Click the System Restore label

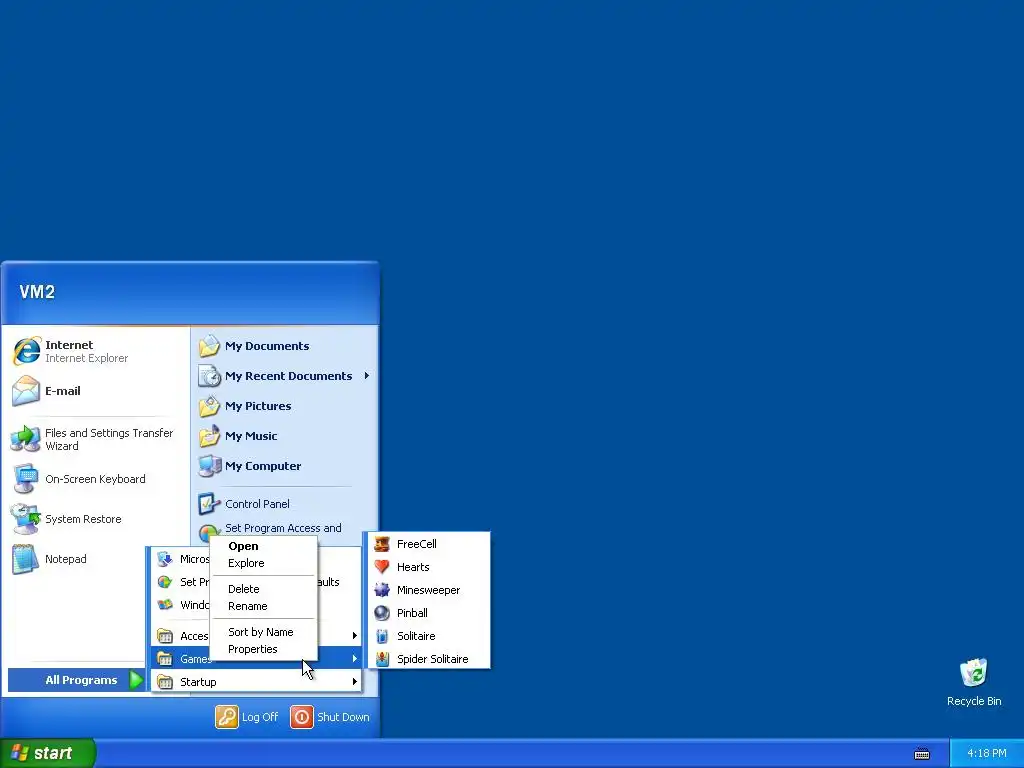point(83,519)
